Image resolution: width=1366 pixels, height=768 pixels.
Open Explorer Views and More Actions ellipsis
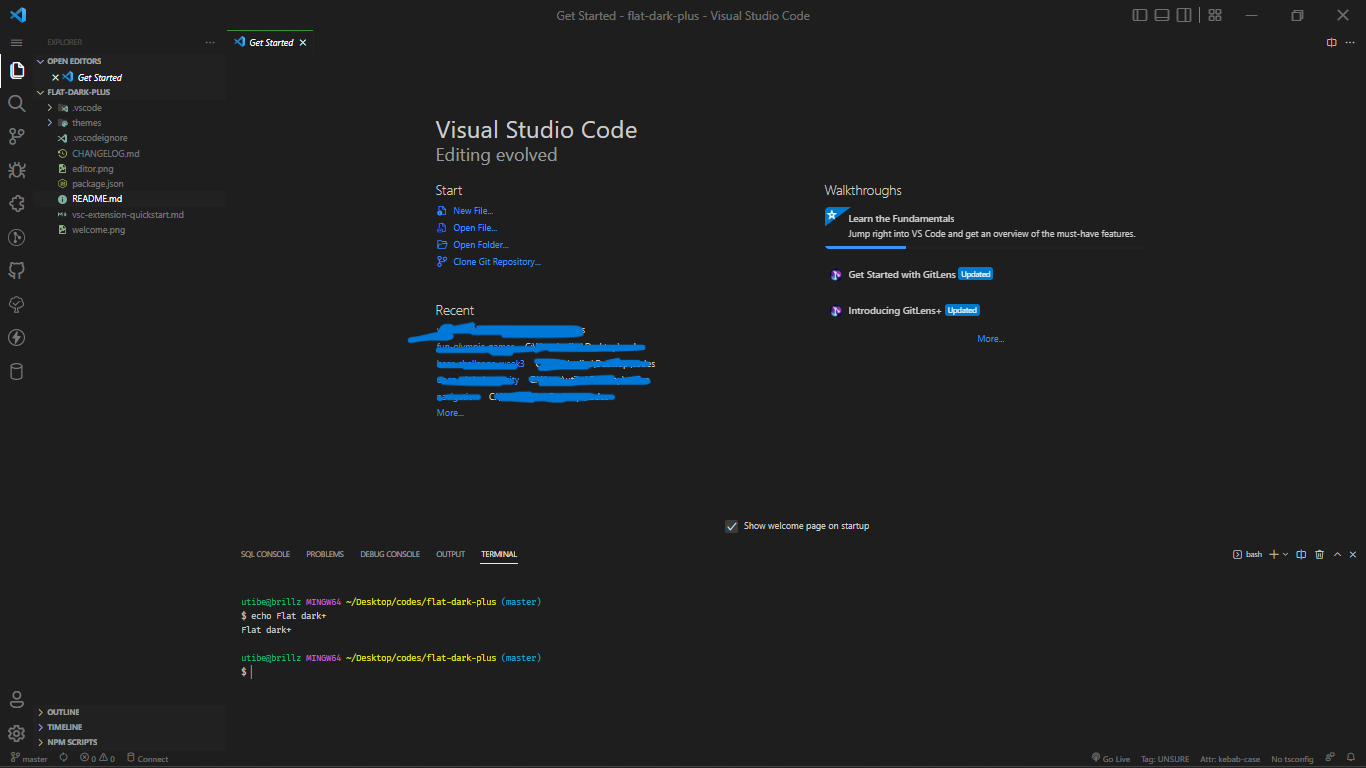pyautogui.click(x=210, y=43)
